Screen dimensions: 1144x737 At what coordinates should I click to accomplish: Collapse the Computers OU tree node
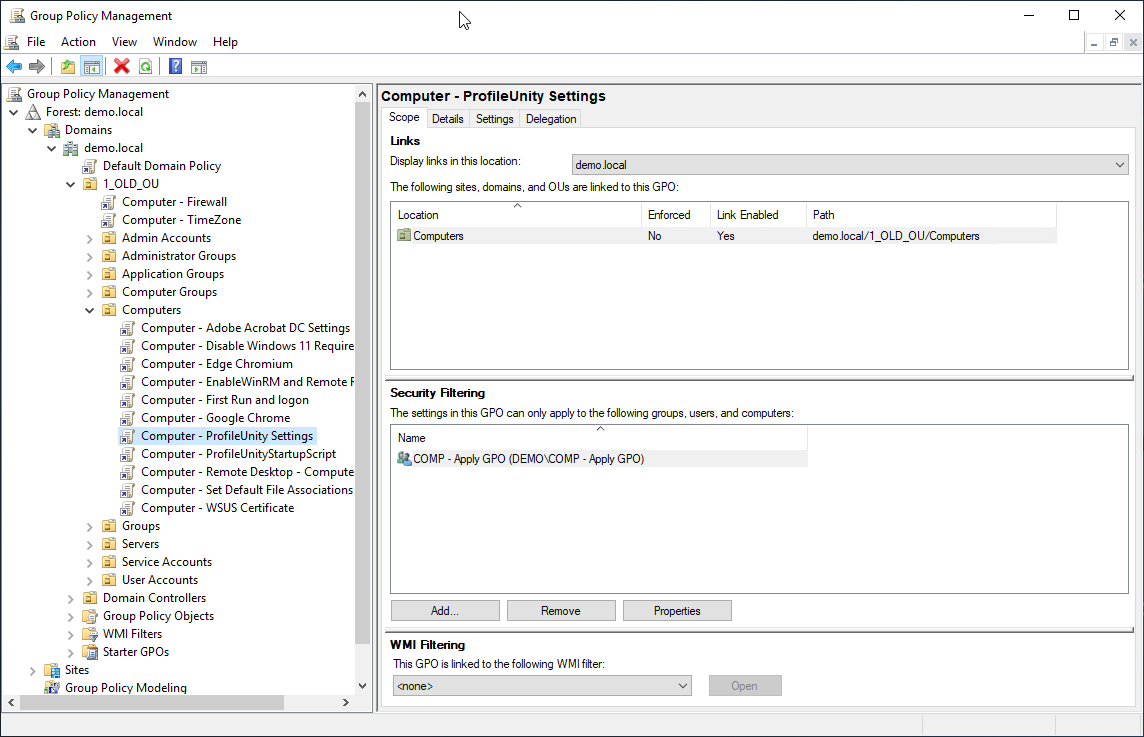tap(90, 311)
